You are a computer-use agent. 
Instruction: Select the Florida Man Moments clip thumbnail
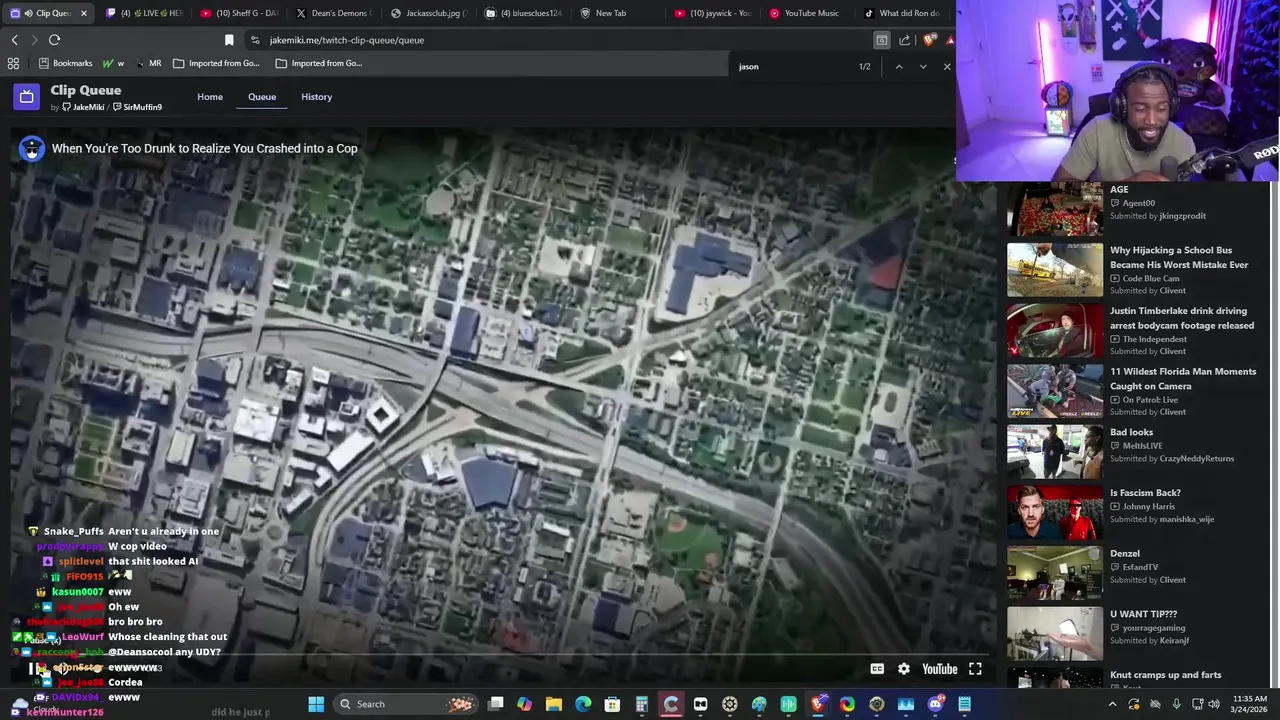1055,391
